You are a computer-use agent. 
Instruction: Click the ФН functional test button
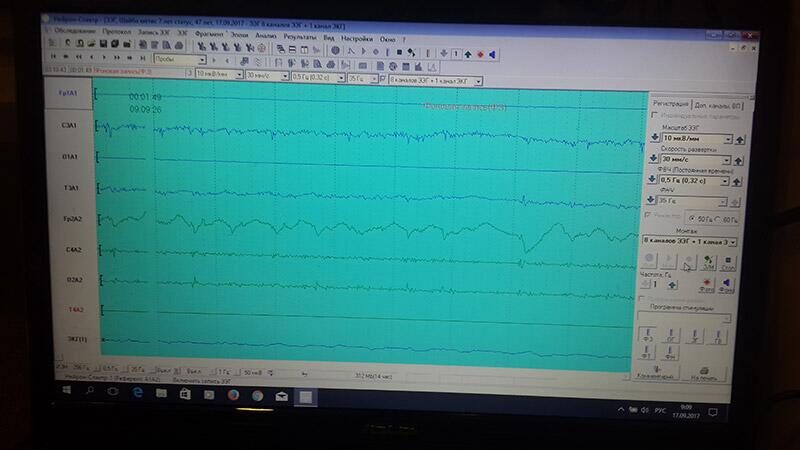click(669, 352)
